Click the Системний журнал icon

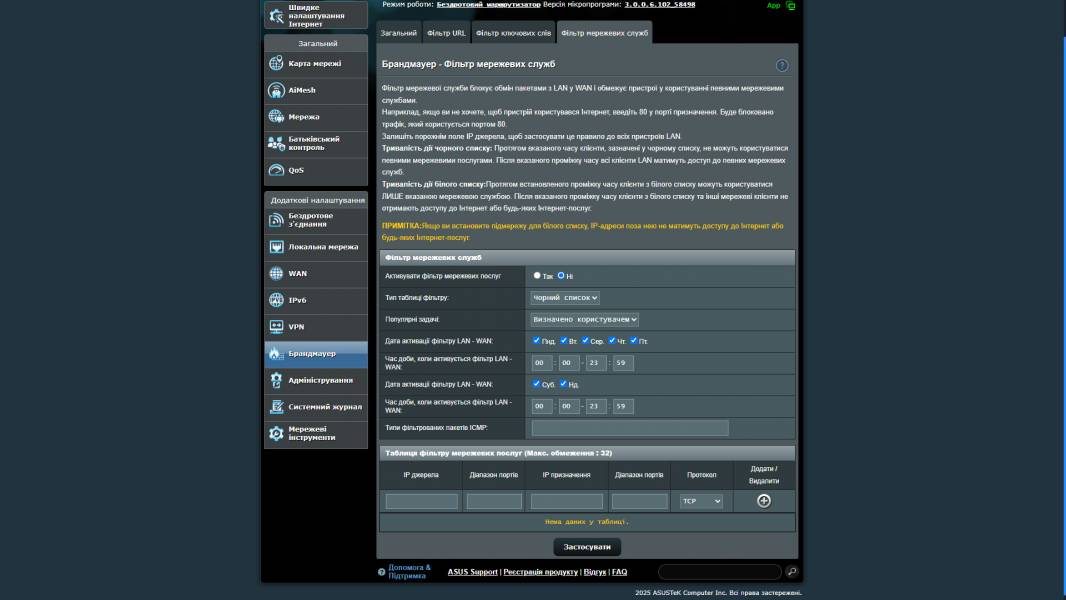276,406
